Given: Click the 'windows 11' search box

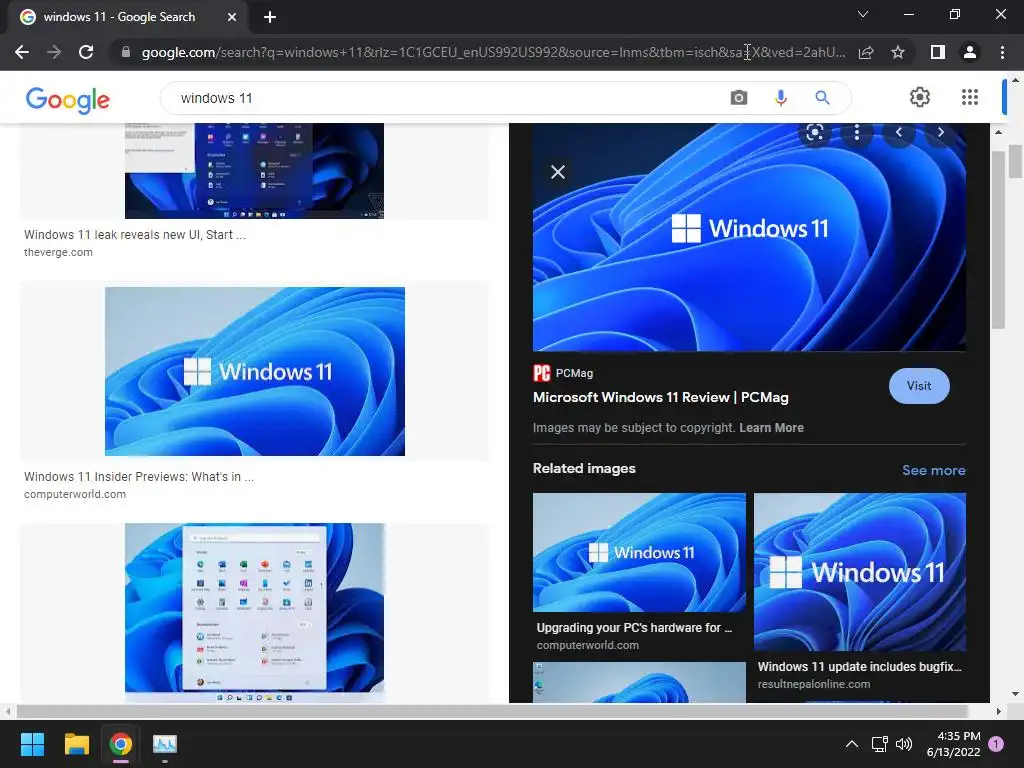Looking at the screenshot, I should tap(444, 98).
